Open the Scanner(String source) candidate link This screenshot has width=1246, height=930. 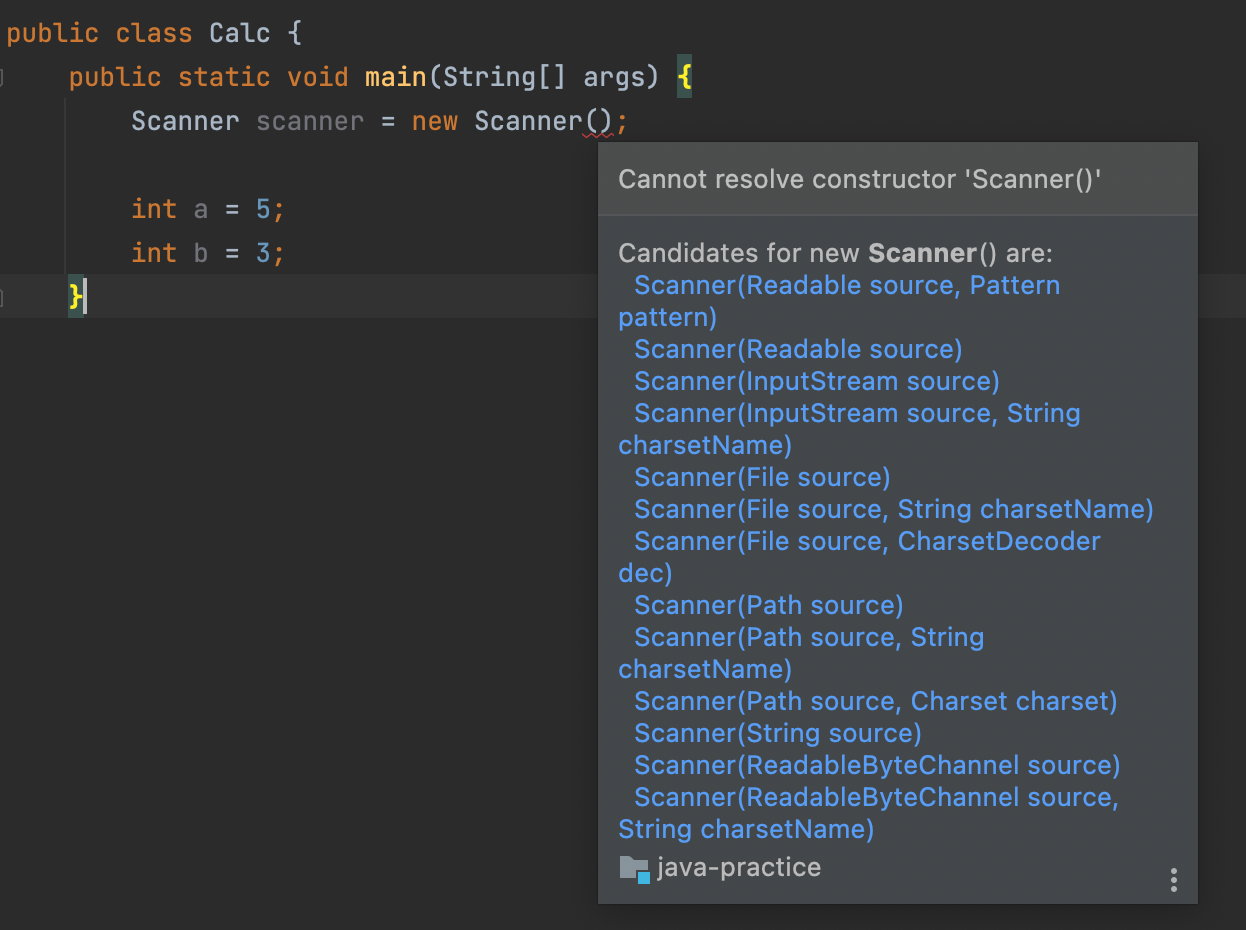pos(776,733)
